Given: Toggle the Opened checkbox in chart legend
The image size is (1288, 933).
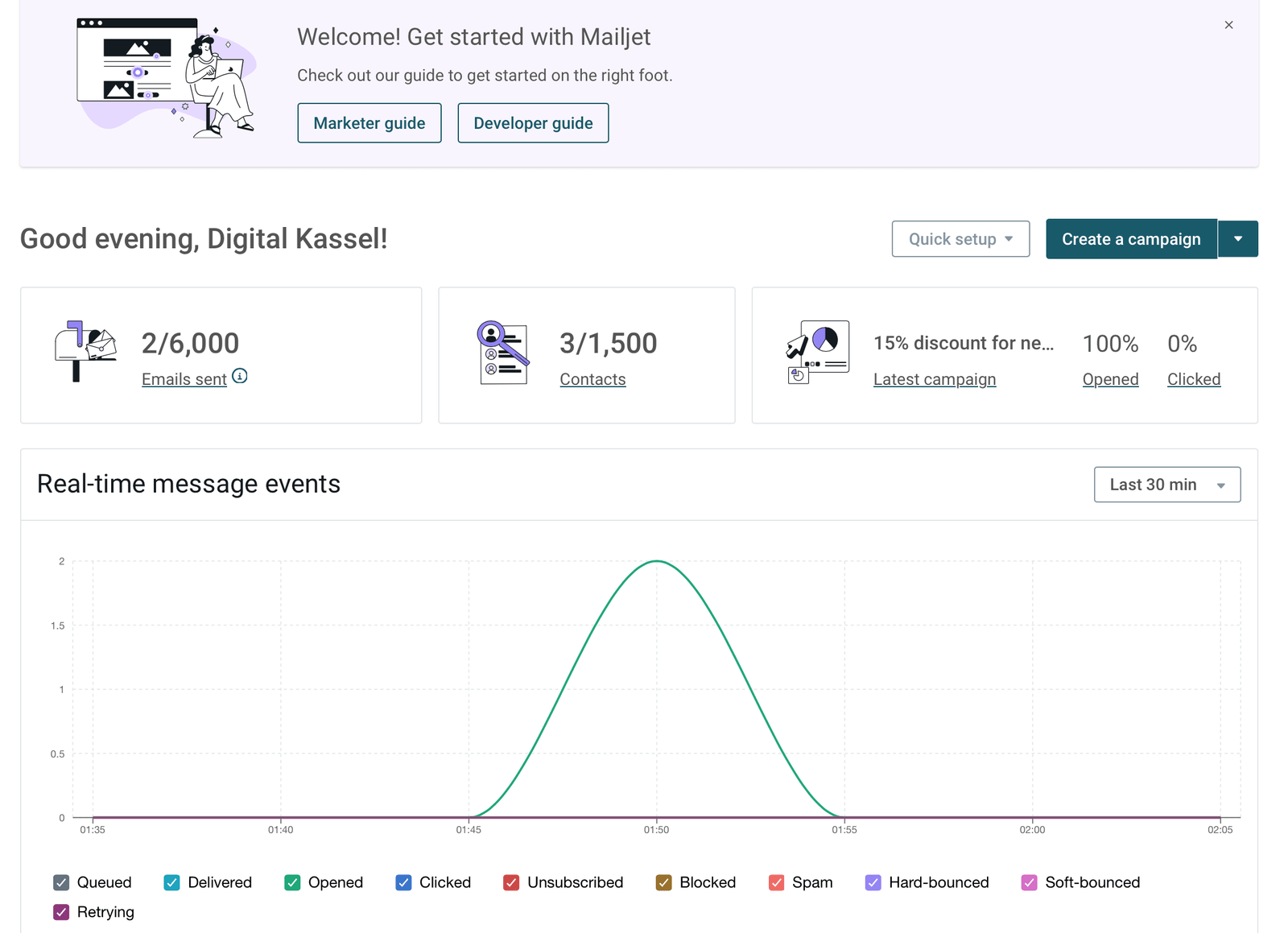Looking at the screenshot, I should coord(292,882).
